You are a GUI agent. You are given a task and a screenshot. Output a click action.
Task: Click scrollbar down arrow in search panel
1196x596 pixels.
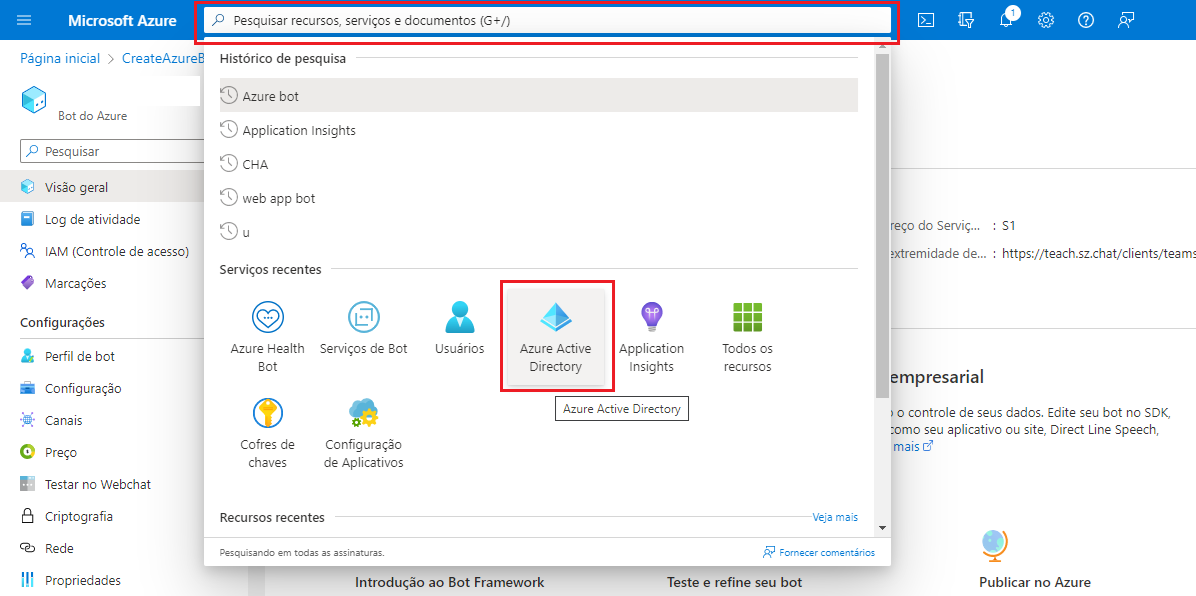(882, 527)
